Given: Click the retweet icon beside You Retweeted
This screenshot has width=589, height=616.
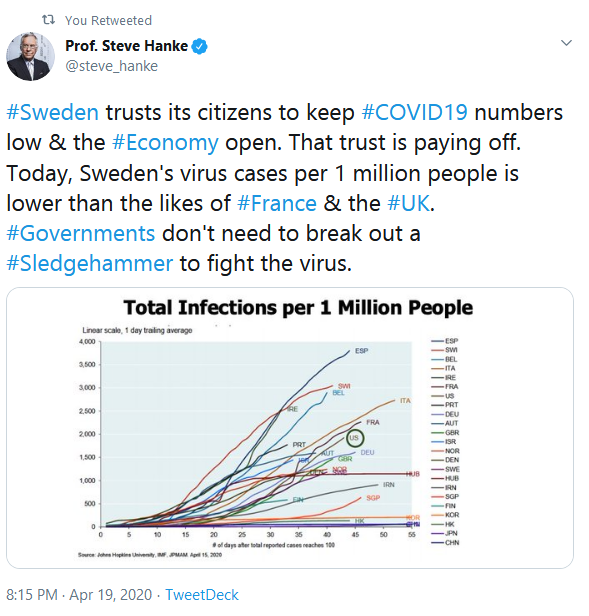Looking at the screenshot, I should coord(48,20).
